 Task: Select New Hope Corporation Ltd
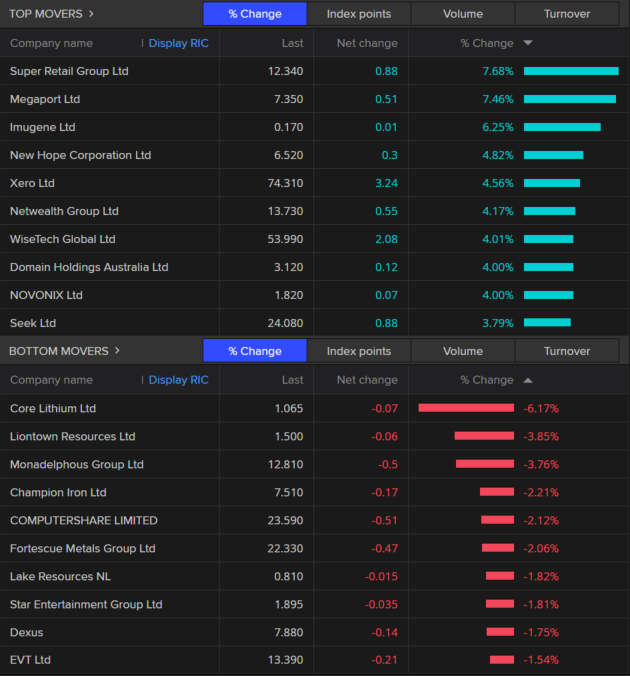click(x=81, y=155)
